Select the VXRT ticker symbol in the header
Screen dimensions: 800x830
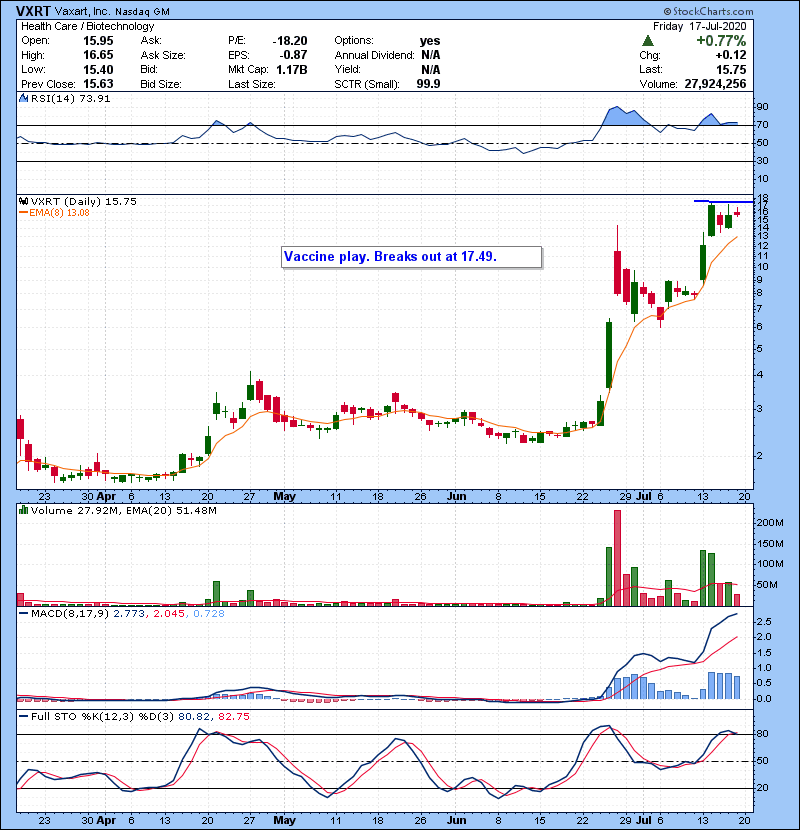32,11
